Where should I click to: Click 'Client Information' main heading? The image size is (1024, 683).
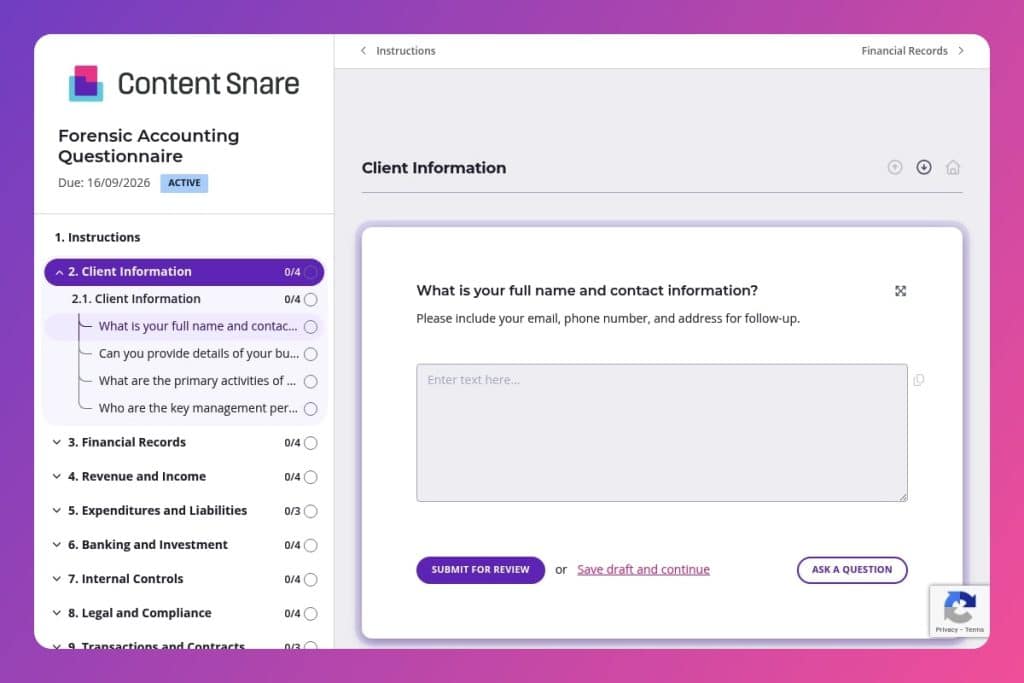coord(434,168)
